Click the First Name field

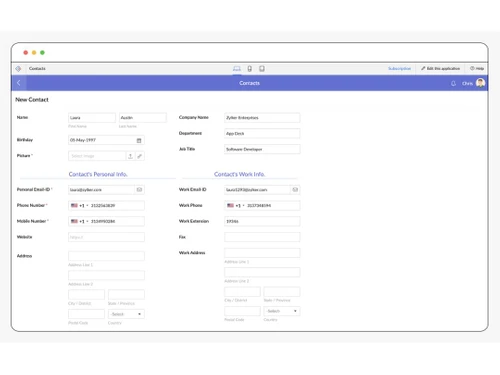click(x=92, y=118)
